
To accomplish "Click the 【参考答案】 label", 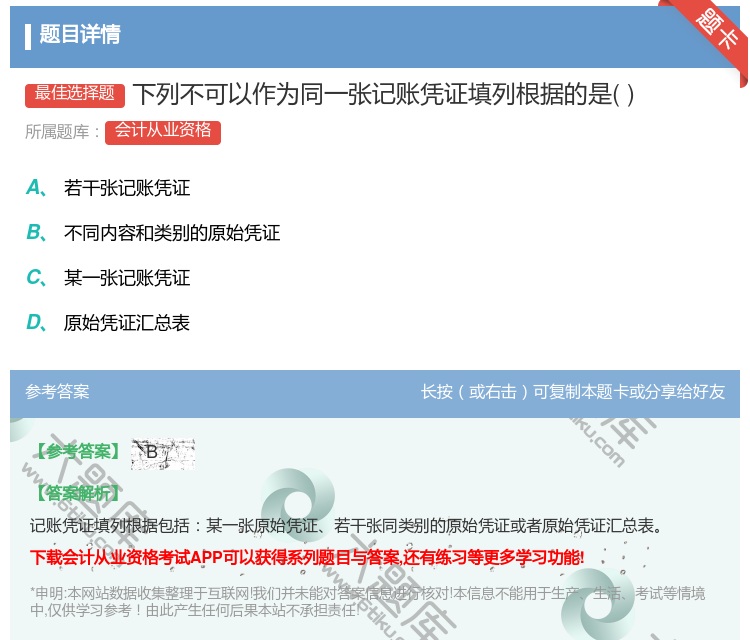I will click(78, 451).
